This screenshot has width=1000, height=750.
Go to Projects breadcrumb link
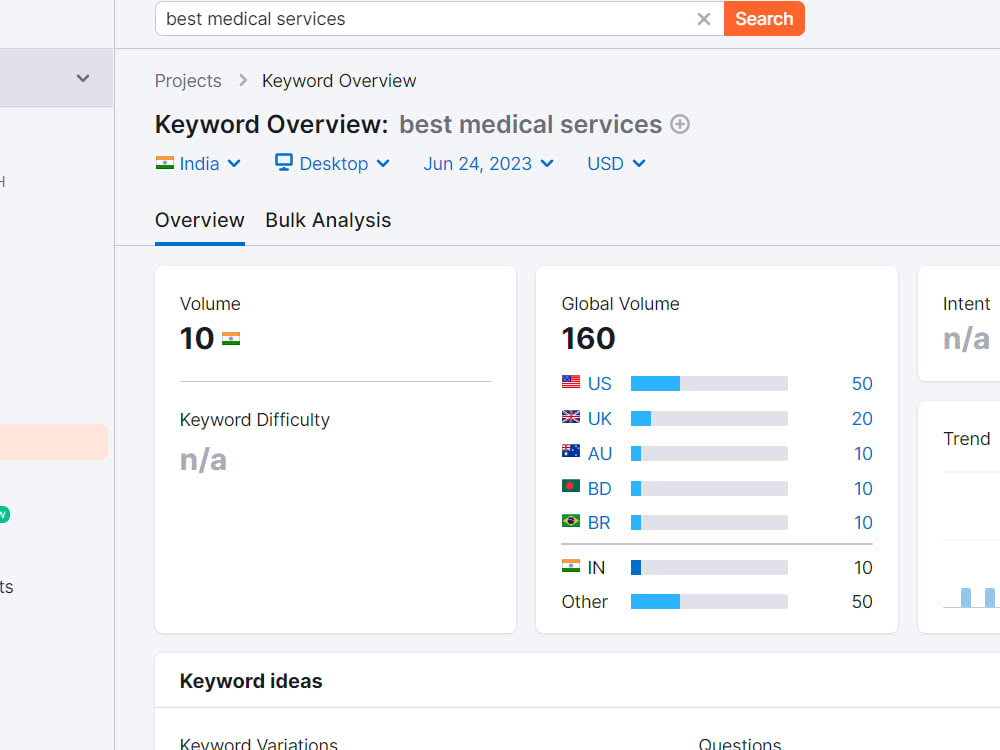[188, 81]
